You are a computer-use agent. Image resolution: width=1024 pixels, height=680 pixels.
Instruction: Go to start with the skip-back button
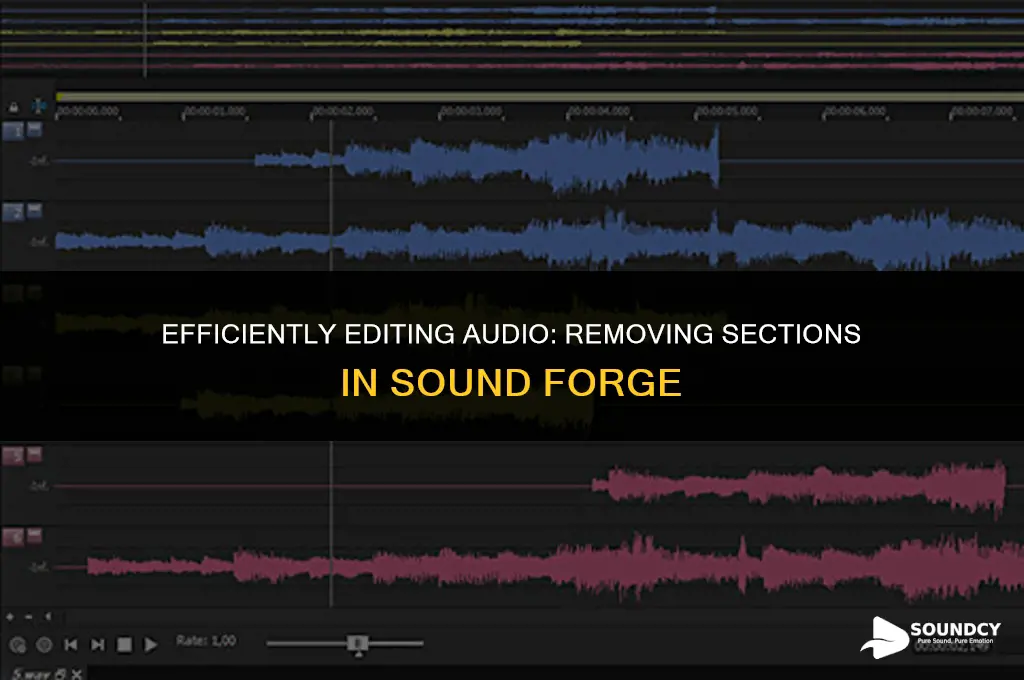click(71, 645)
